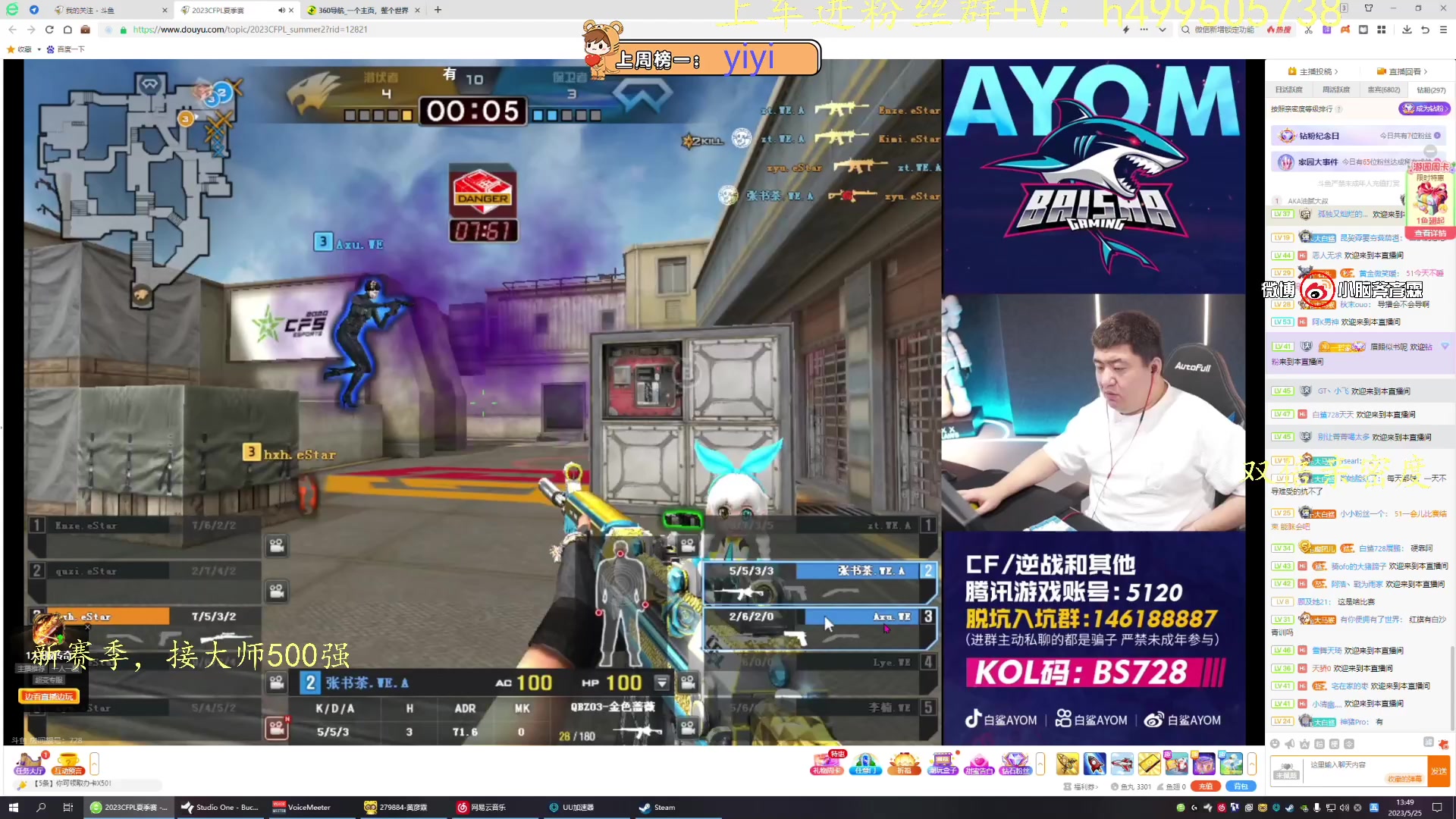
Task: Open the browser main menu icon
Action: (x=1443, y=30)
